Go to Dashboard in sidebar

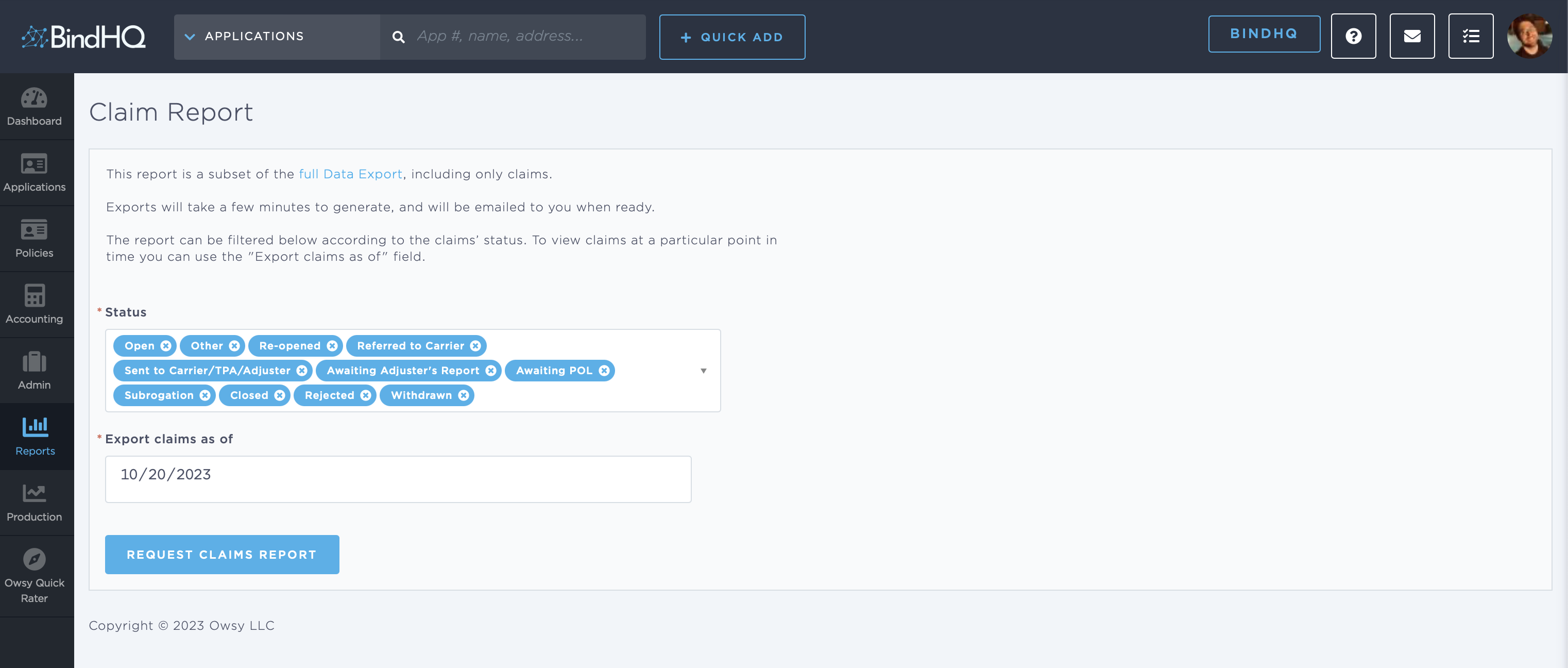click(x=35, y=107)
